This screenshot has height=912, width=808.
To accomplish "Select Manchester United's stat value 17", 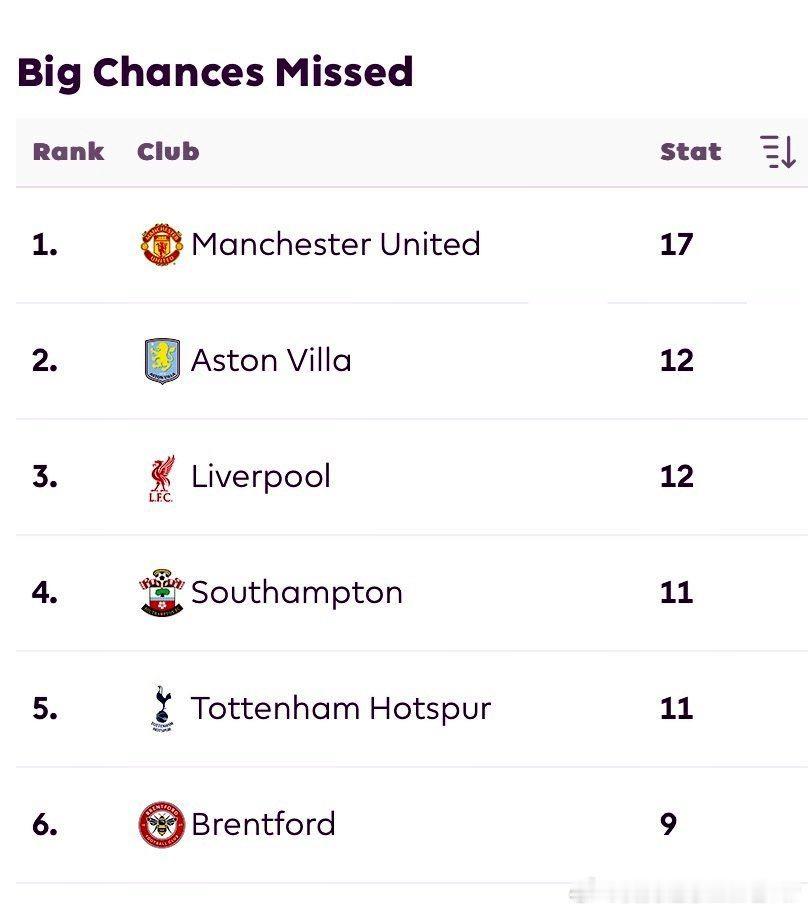I will coord(676,244).
